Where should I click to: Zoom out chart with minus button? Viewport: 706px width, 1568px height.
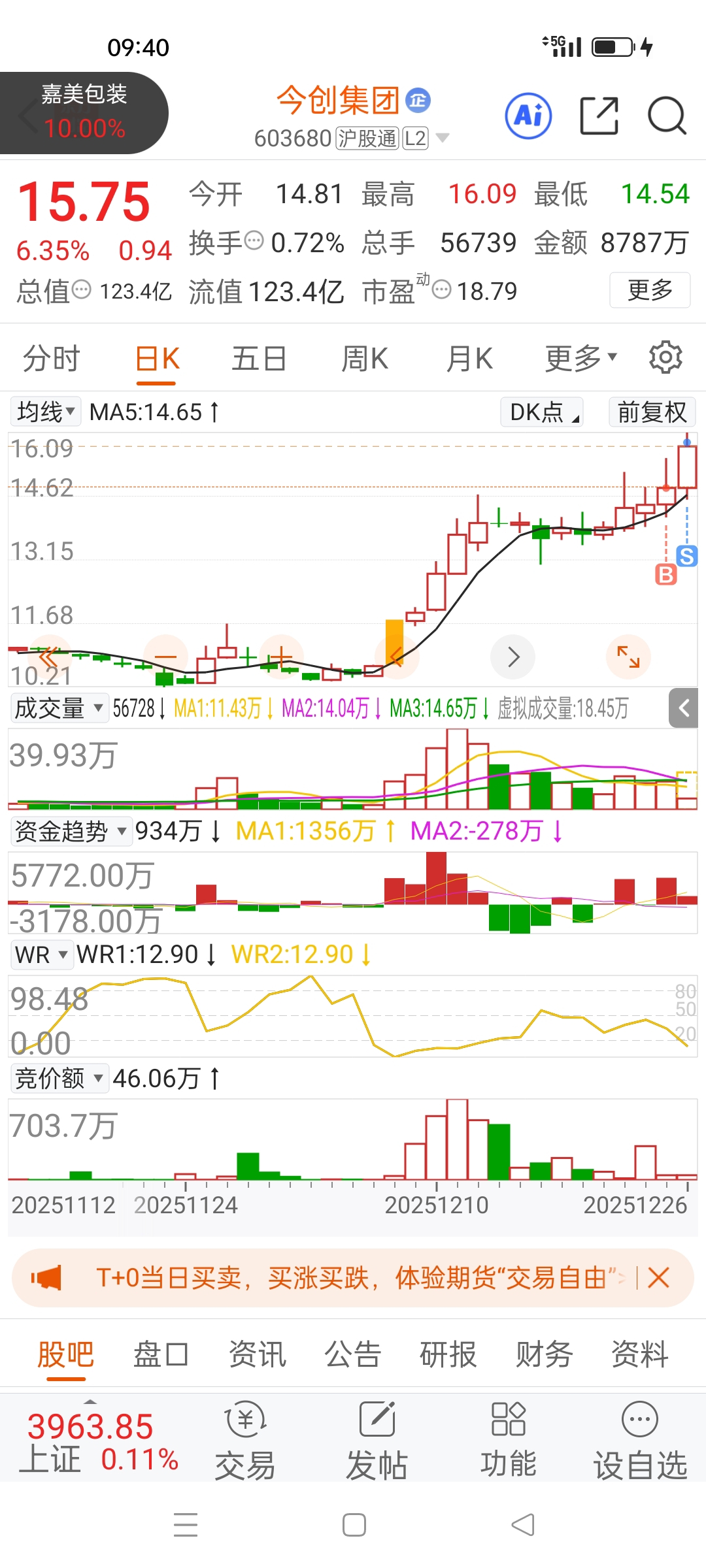point(165,657)
